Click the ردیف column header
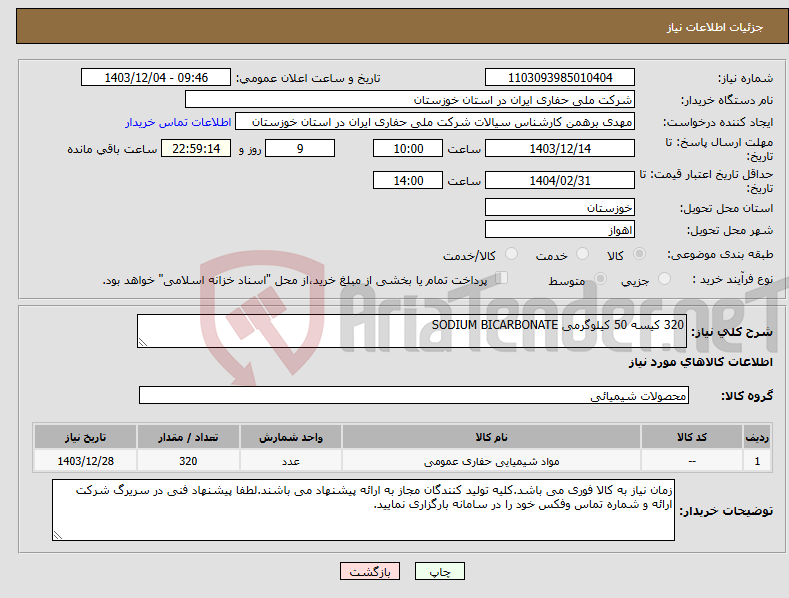This screenshot has width=789, height=598. click(757, 437)
